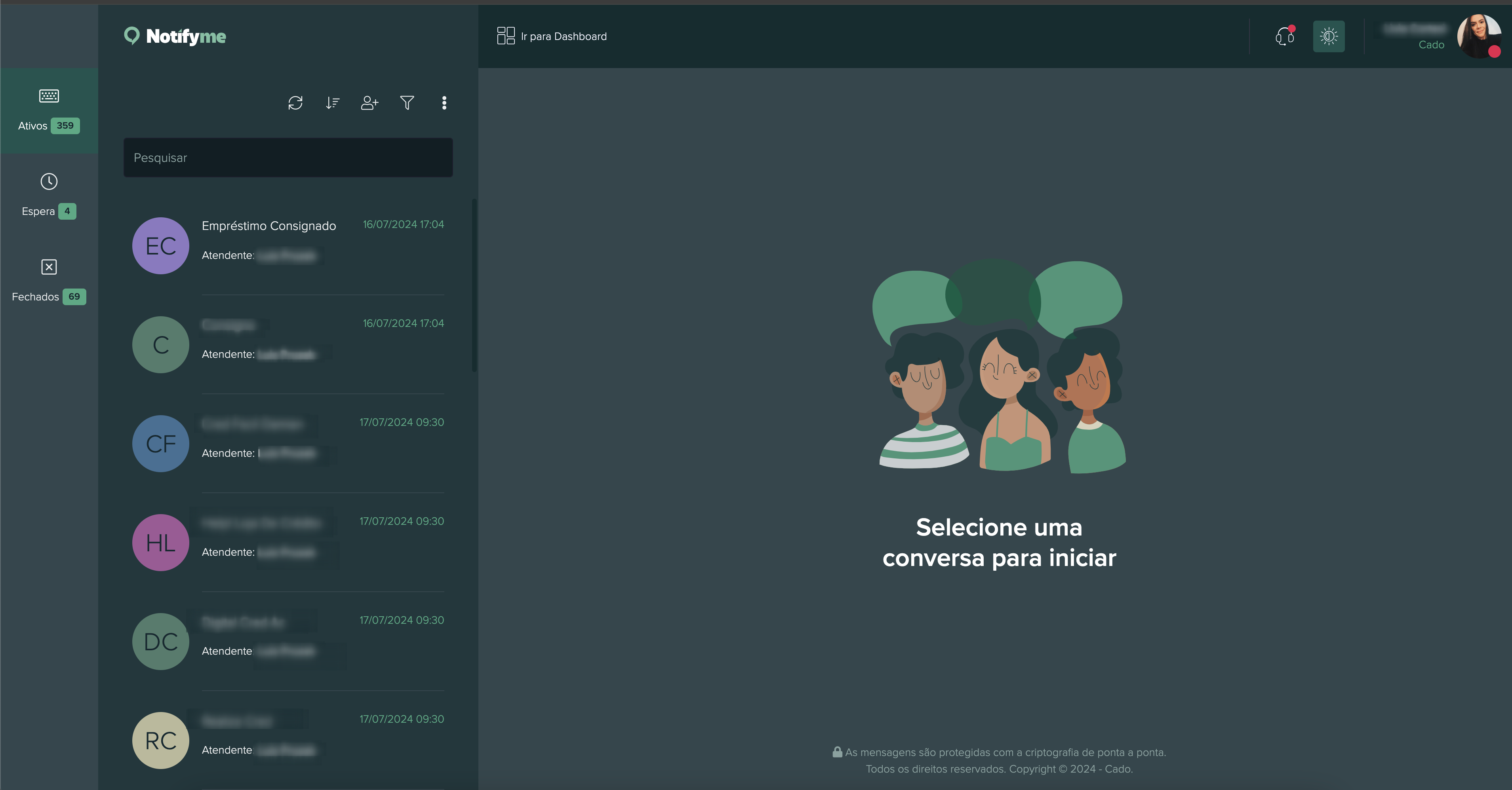
Task: Open the filter funnel icon
Action: click(x=407, y=103)
